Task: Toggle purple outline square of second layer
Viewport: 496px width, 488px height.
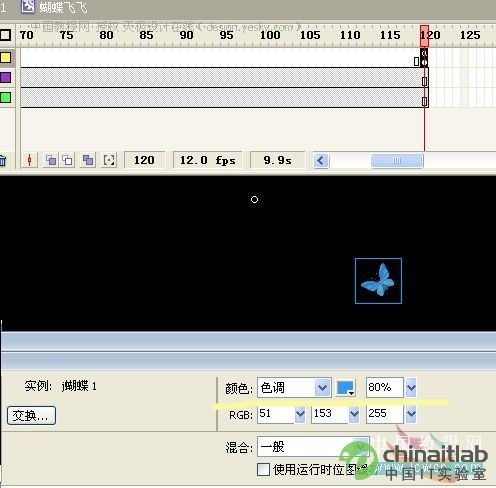Action: point(6,78)
